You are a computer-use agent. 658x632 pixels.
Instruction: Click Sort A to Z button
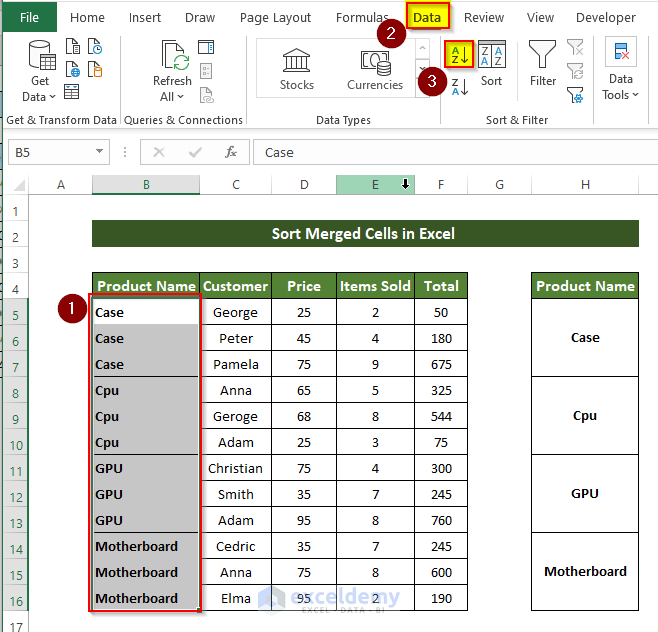click(x=459, y=54)
